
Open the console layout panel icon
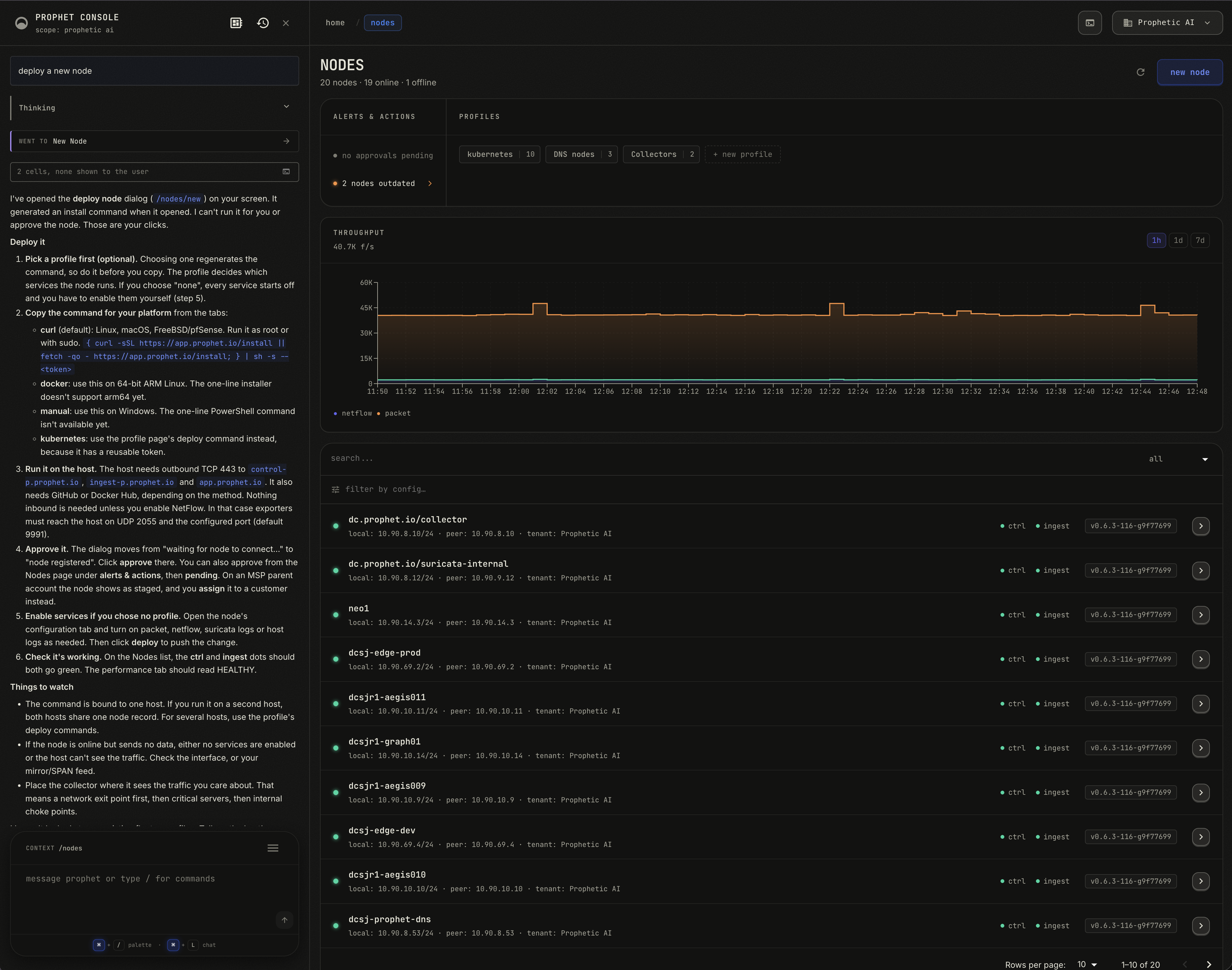(x=236, y=23)
